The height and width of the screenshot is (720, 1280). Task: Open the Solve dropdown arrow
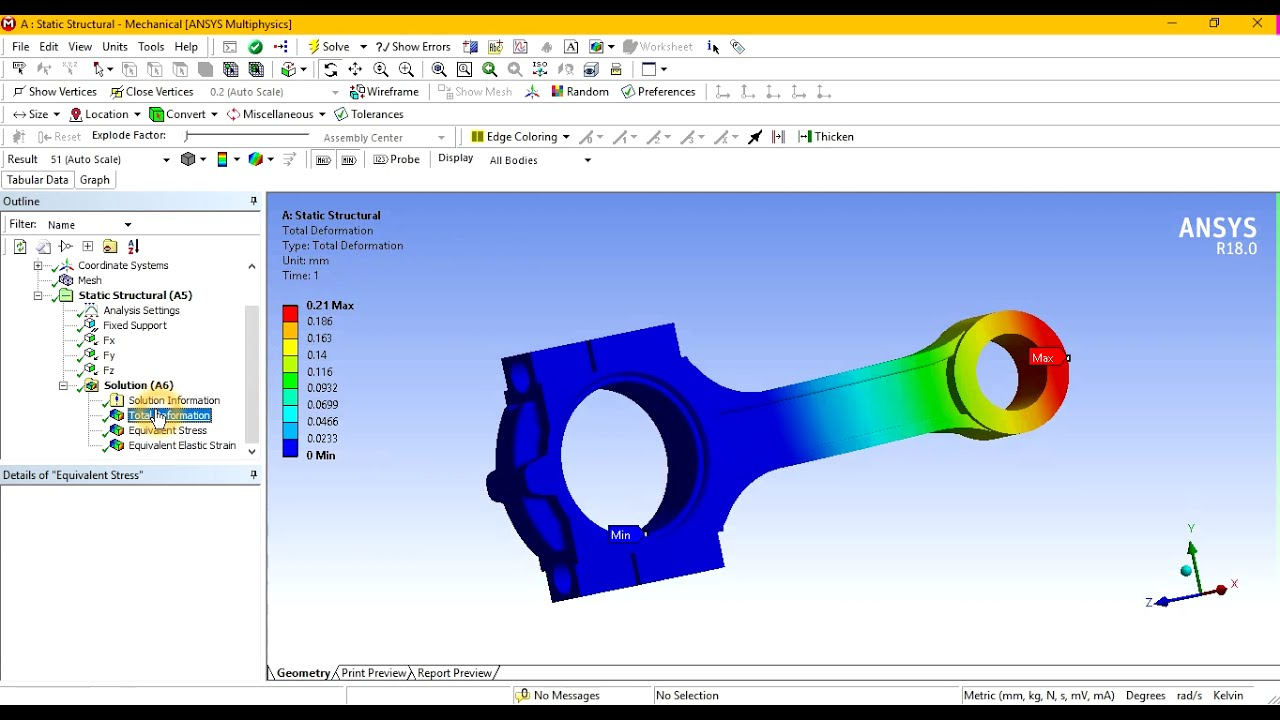363,47
